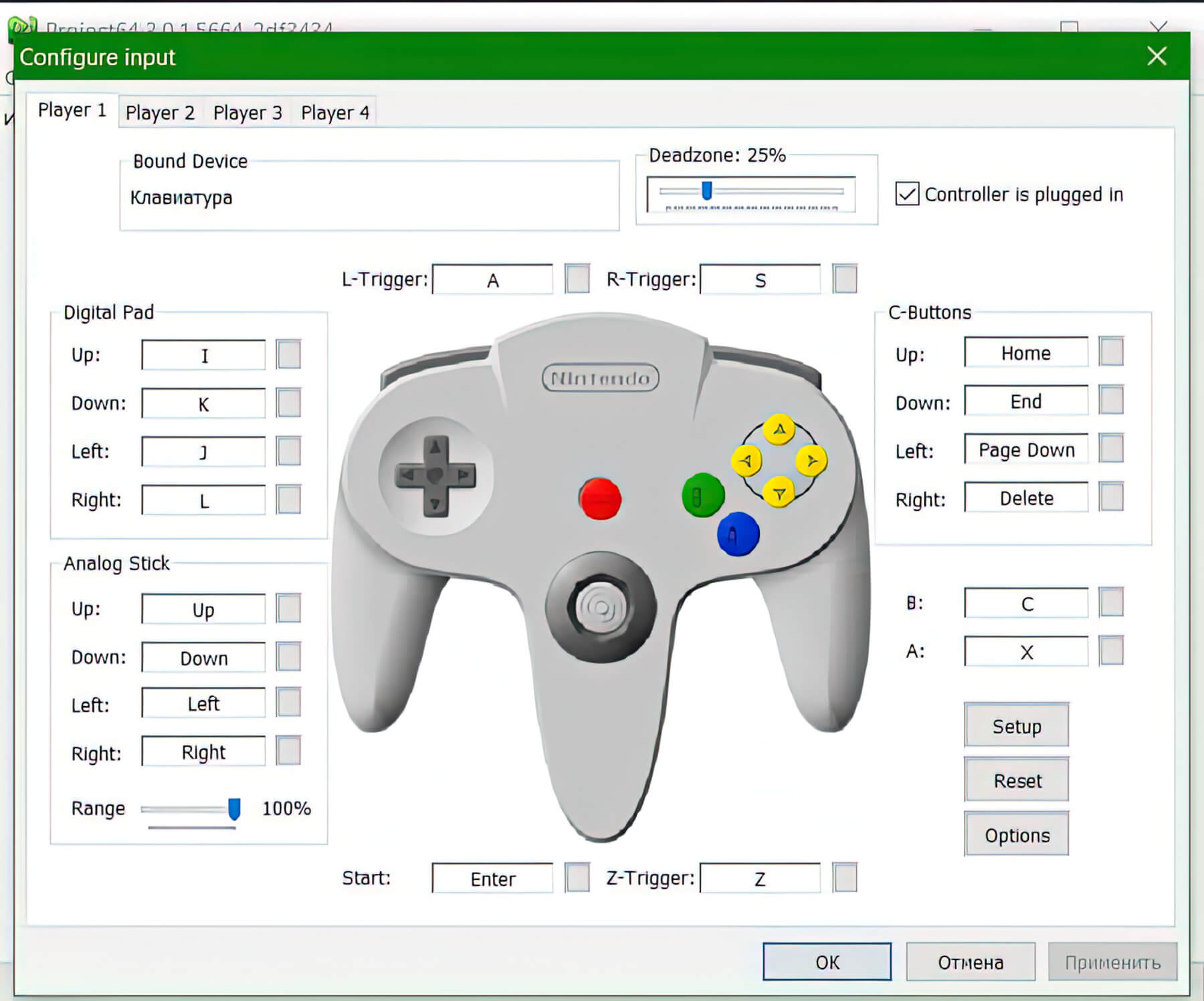Switch to the Player 2 tab
The image size is (1204, 1001).
point(159,112)
